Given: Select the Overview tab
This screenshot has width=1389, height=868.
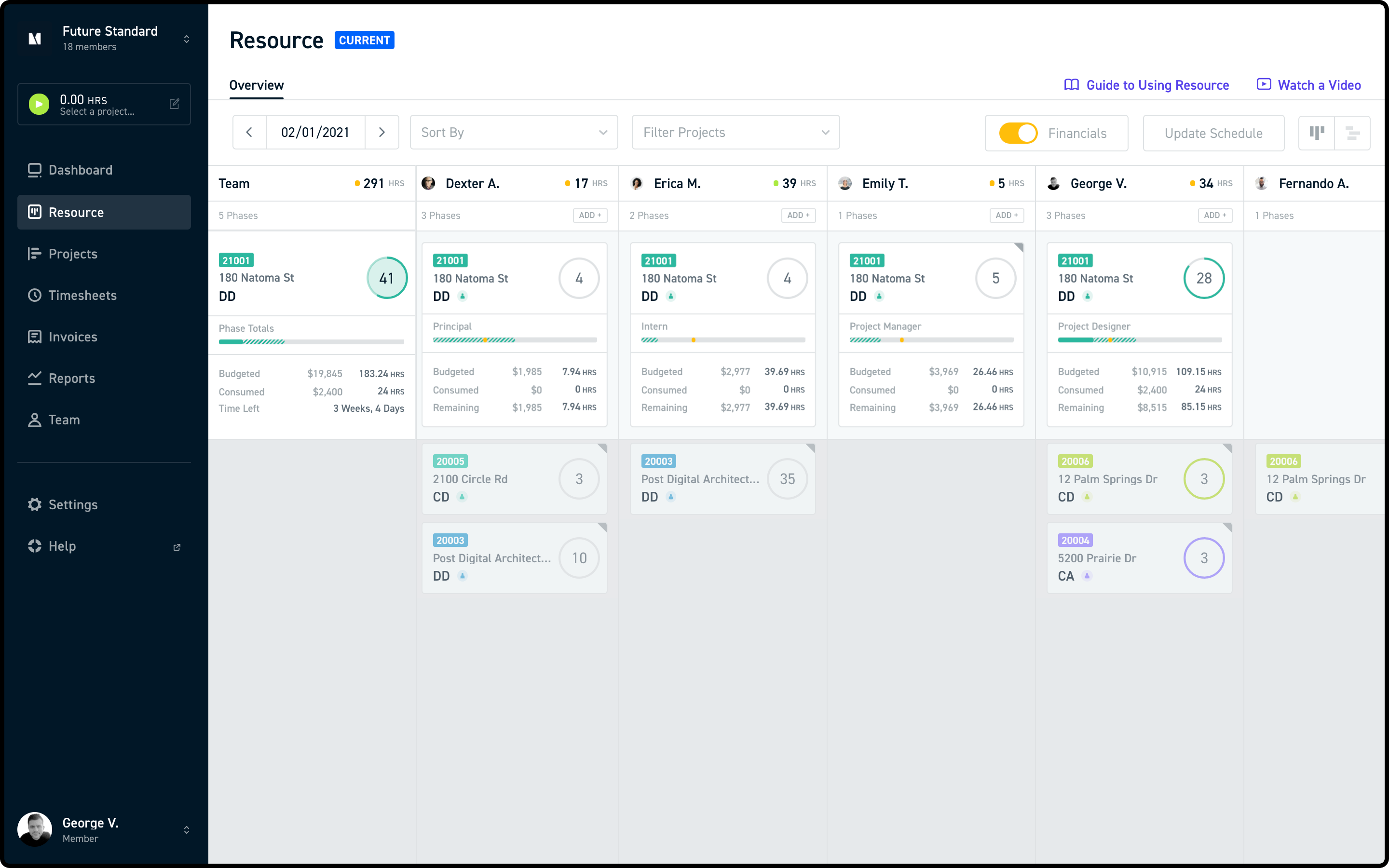Looking at the screenshot, I should click(x=257, y=85).
